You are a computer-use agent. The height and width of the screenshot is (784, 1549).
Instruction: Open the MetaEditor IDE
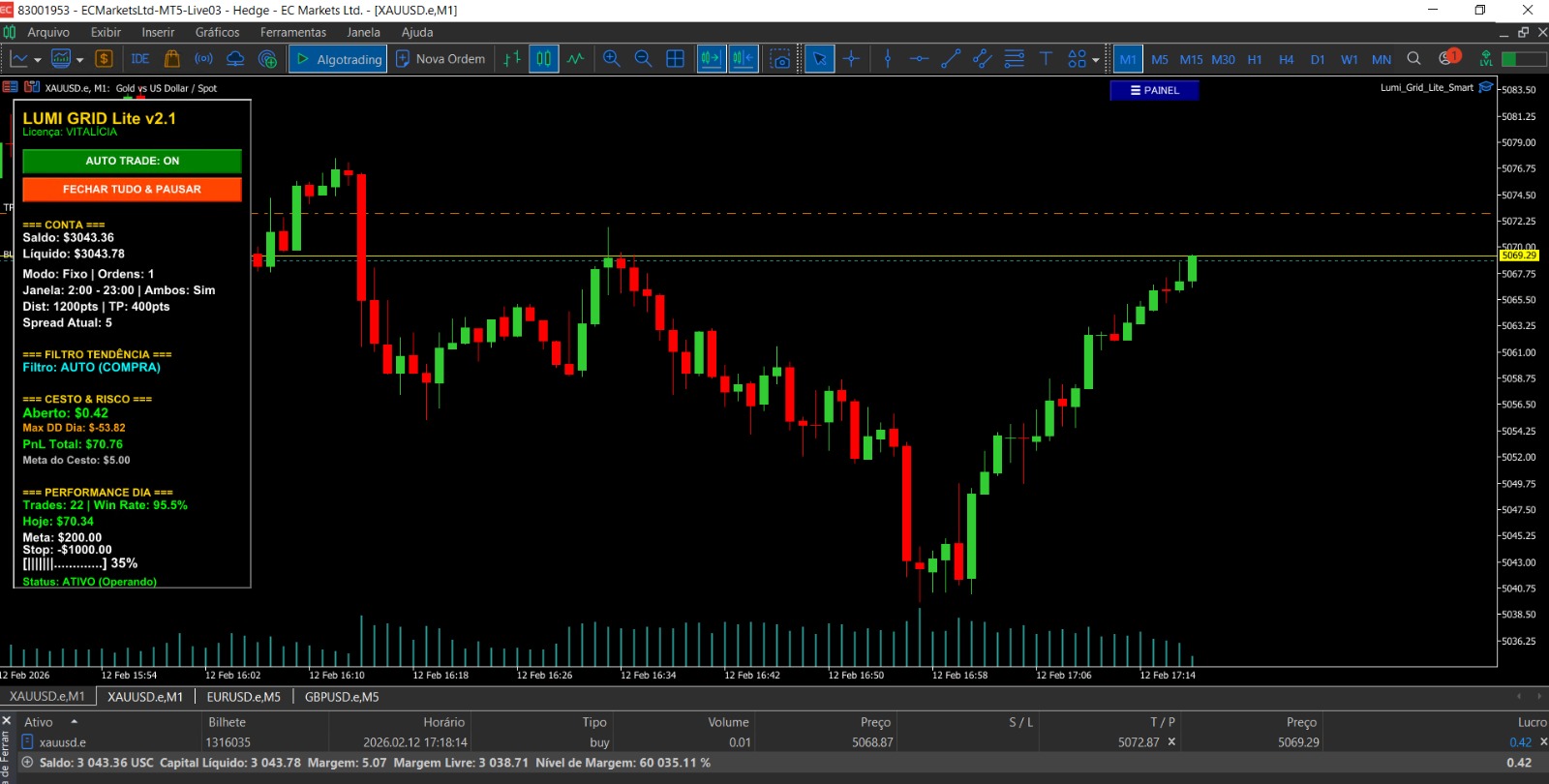click(140, 59)
